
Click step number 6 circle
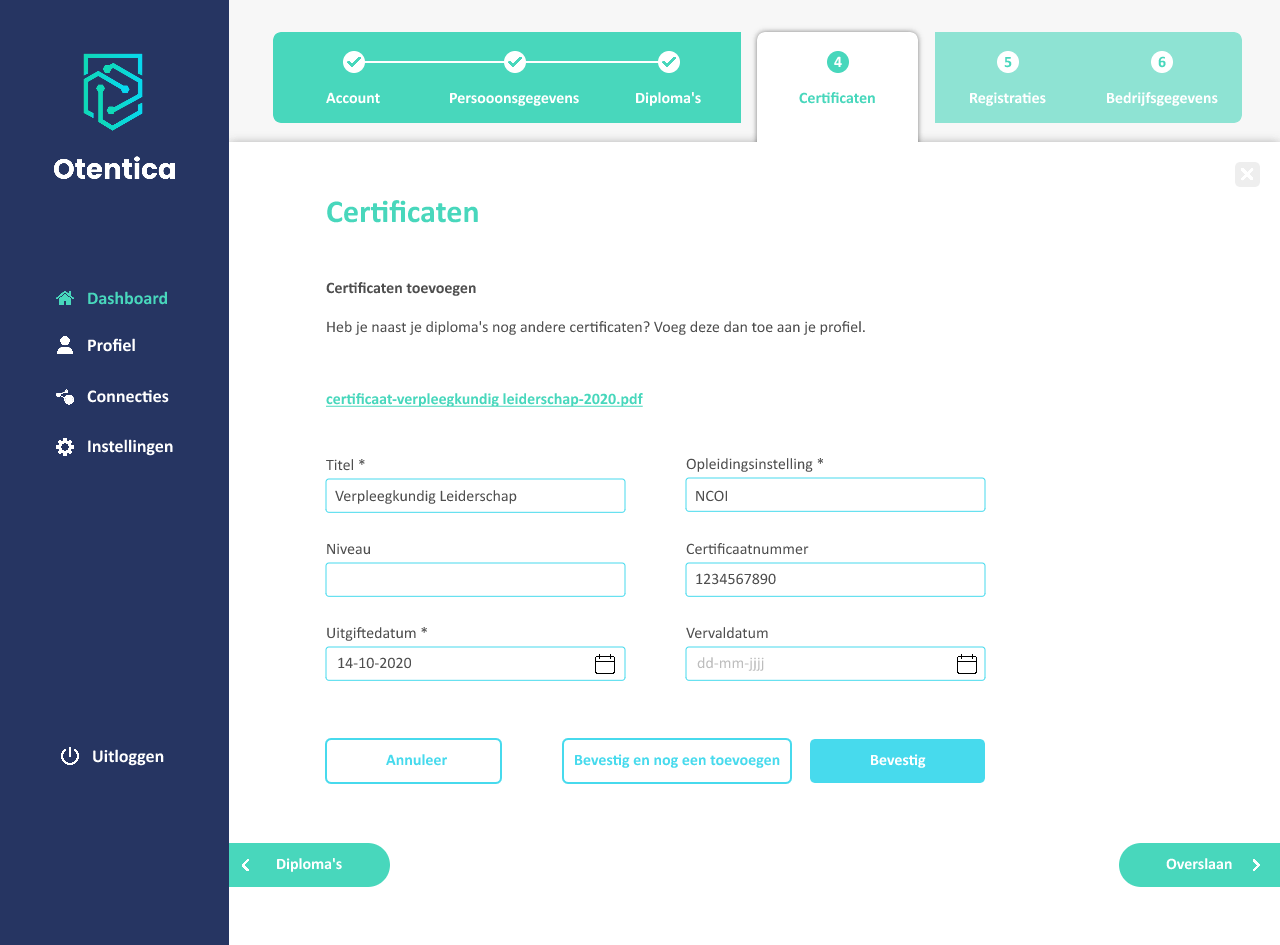coord(1162,62)
